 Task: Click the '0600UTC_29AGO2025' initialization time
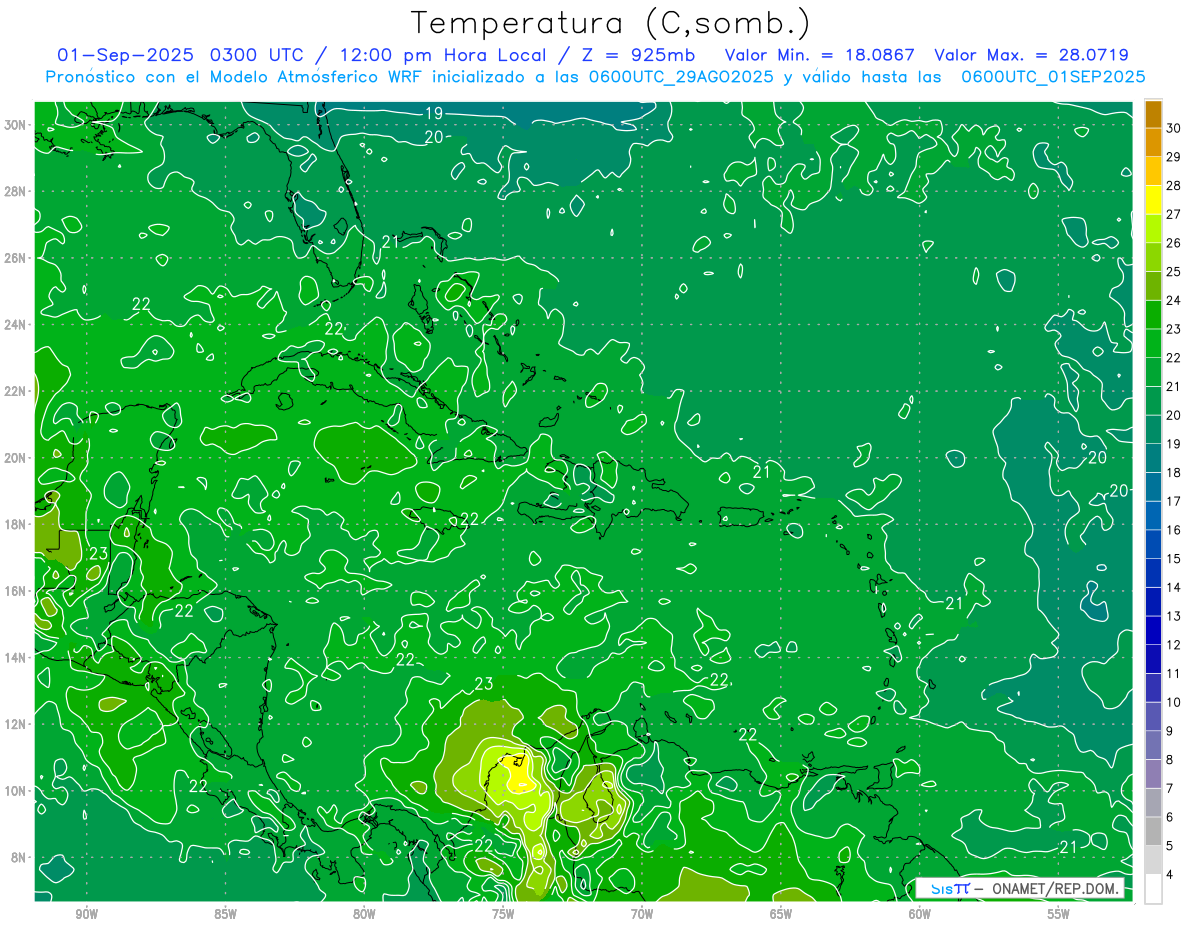click(681, 77)
